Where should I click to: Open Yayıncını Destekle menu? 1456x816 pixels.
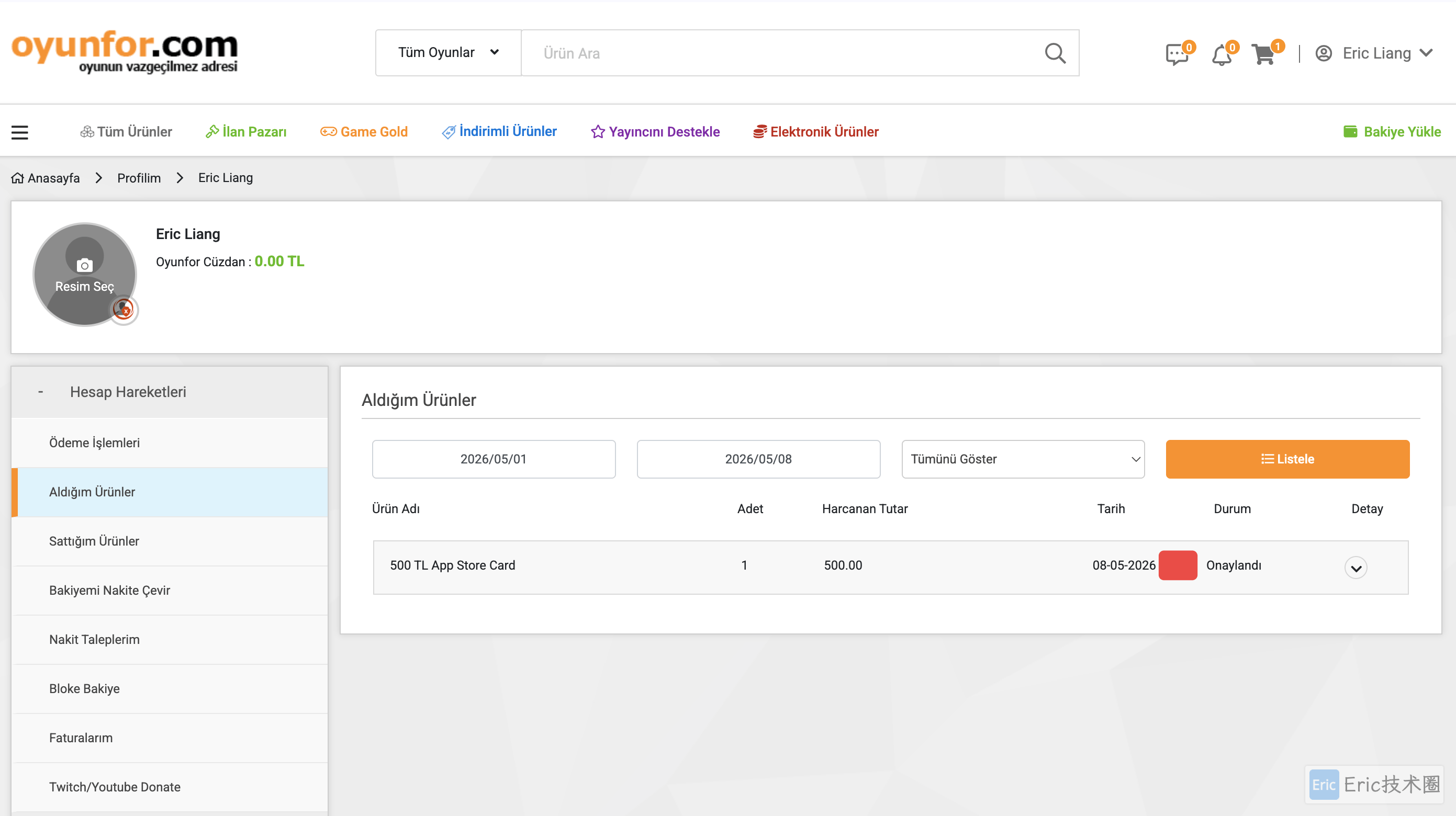coord(655,132)
